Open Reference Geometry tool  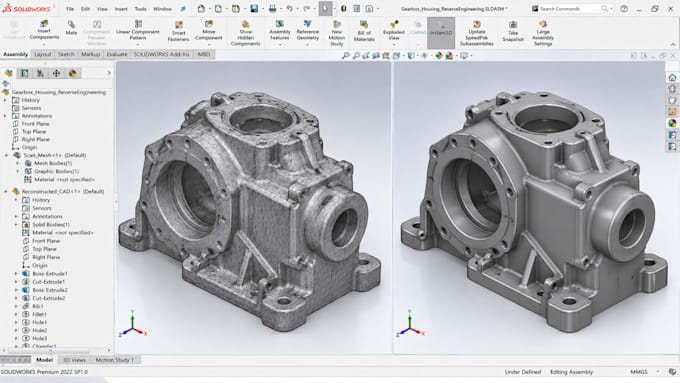coord(307,30)
